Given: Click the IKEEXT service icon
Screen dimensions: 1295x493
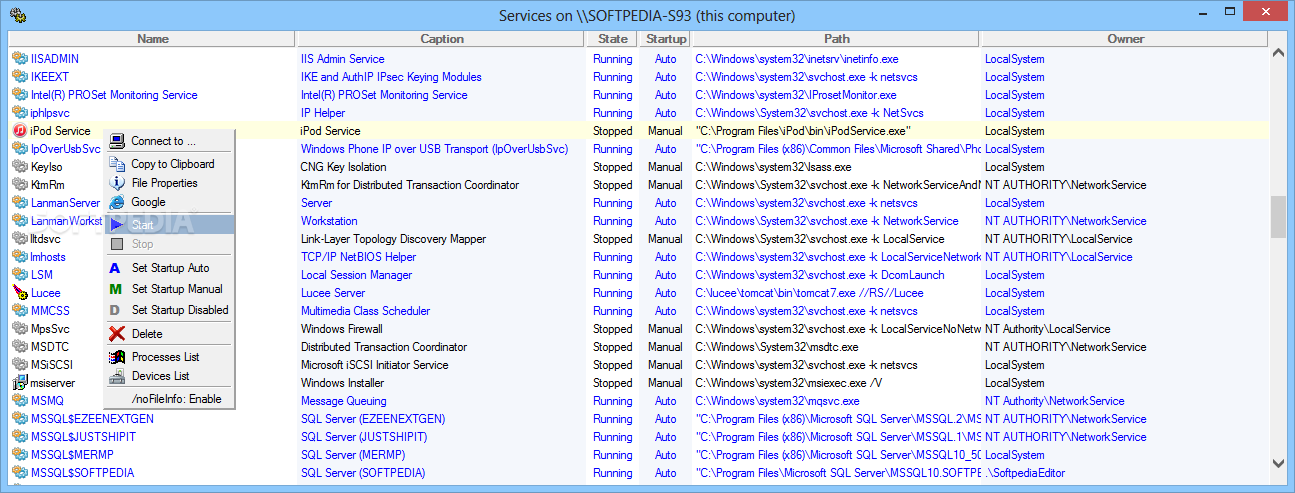Looking at the screenshot, I should [x=19, y=77].
